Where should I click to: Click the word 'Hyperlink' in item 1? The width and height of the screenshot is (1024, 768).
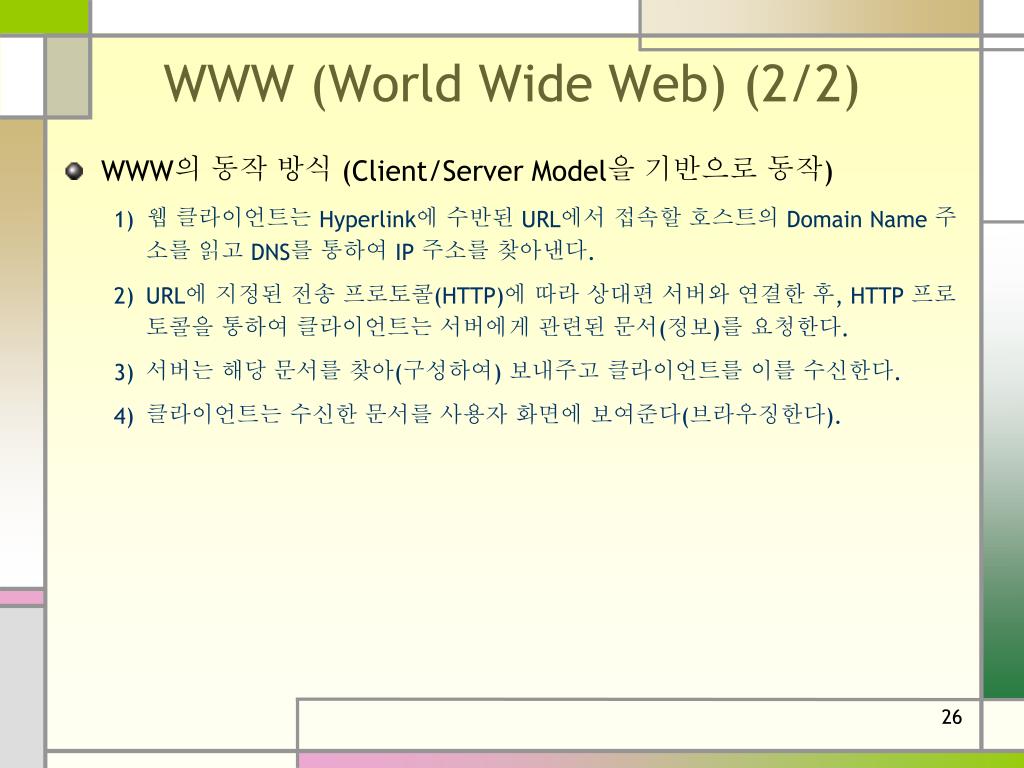point(367,219)
